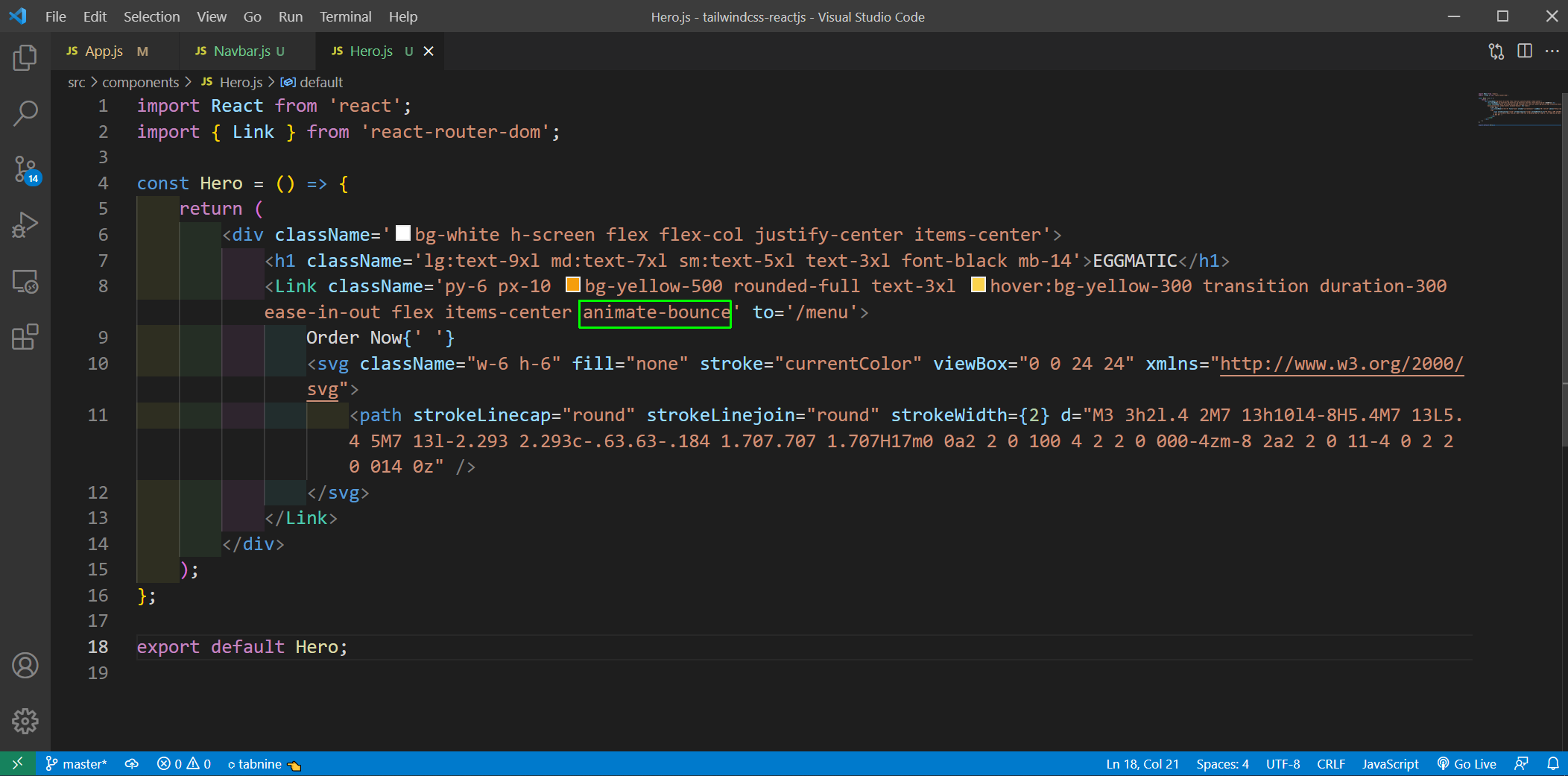Open Accounts menu in activity bar

coord(25,665)
